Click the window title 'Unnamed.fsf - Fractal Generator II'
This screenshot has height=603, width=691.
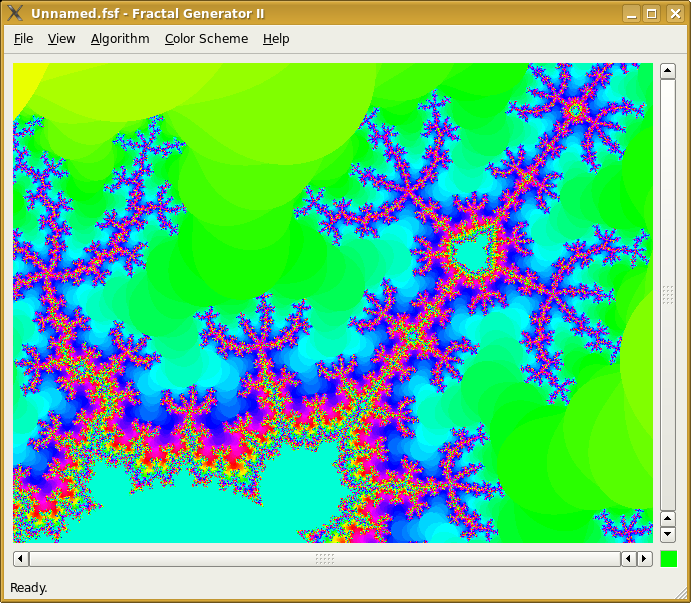[148, 14]
